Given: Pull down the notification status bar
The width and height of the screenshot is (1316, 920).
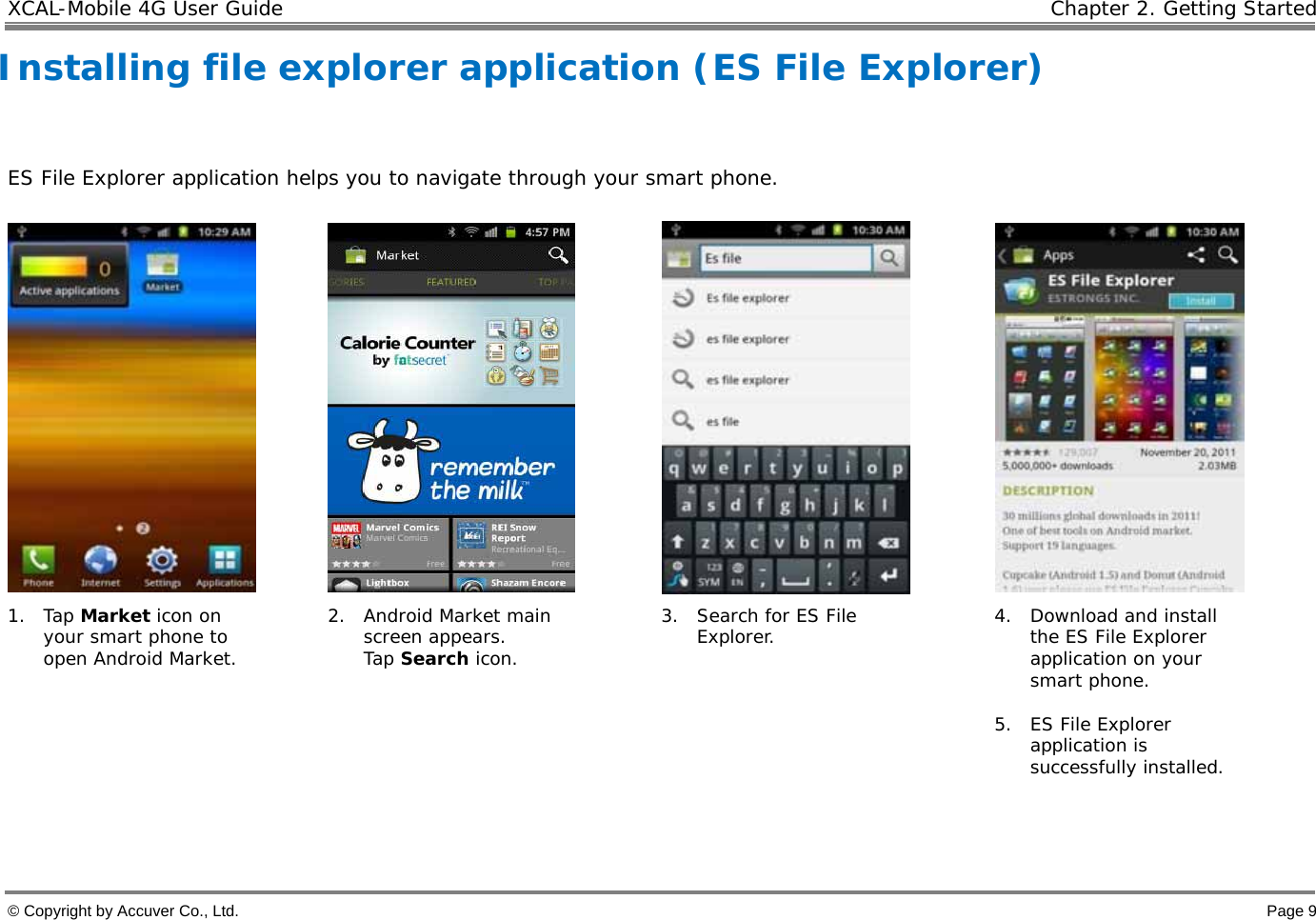Looking at the screenshot, I should point(132,230).
